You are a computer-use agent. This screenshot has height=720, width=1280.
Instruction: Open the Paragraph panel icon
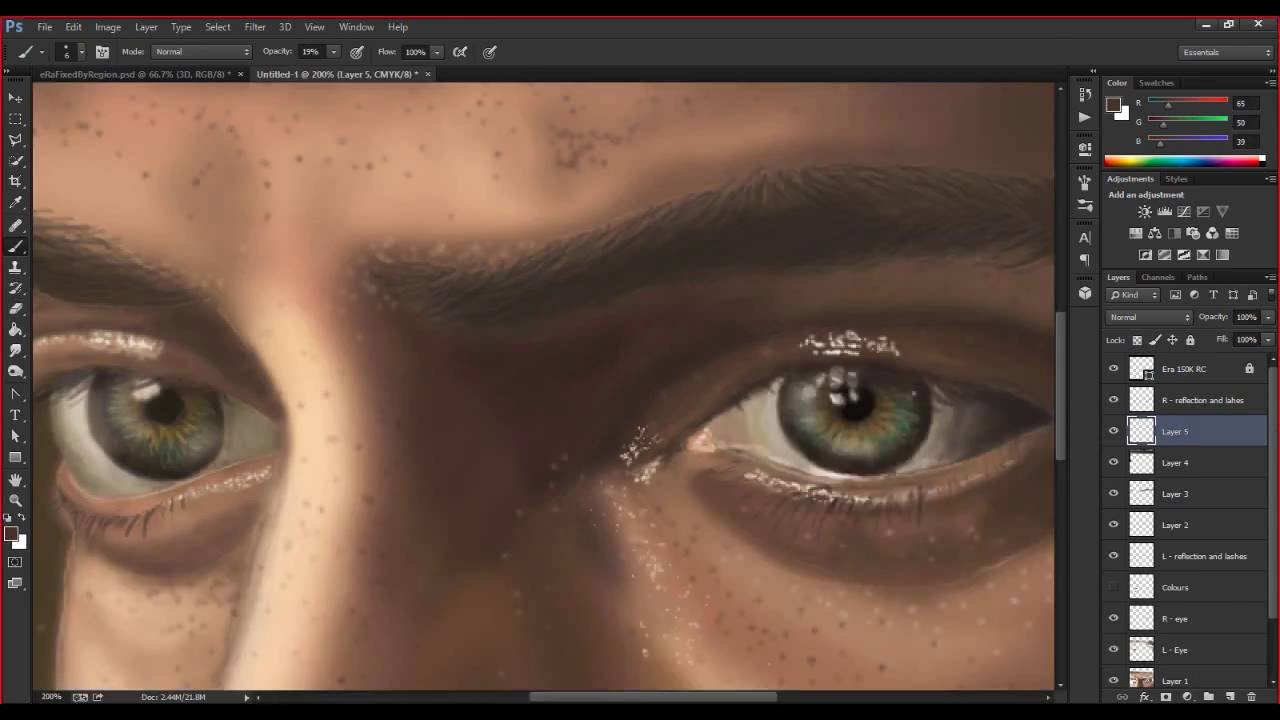pyautogui.click(x=1085, y=260)
